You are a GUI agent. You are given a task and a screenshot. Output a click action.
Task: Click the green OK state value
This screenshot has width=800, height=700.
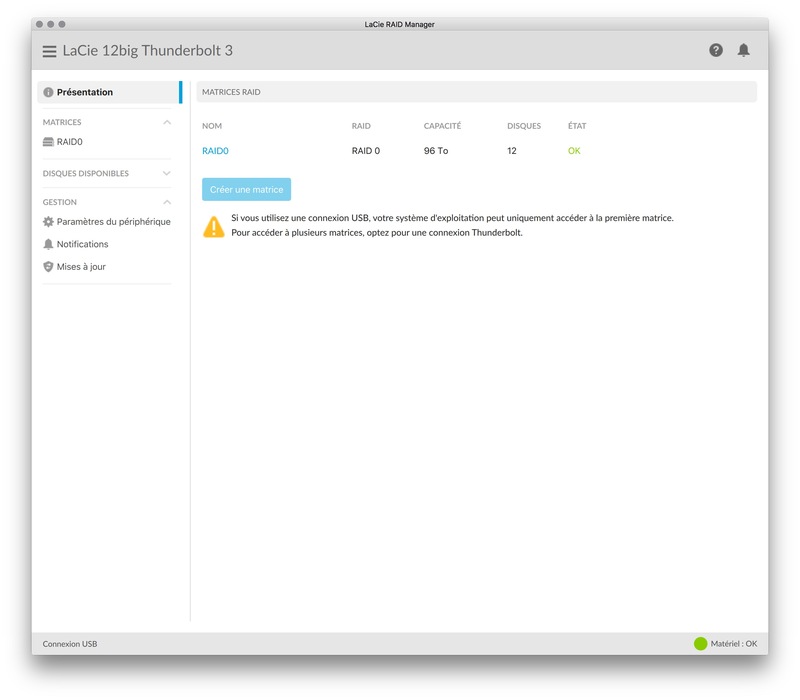[x=574, y=151]
